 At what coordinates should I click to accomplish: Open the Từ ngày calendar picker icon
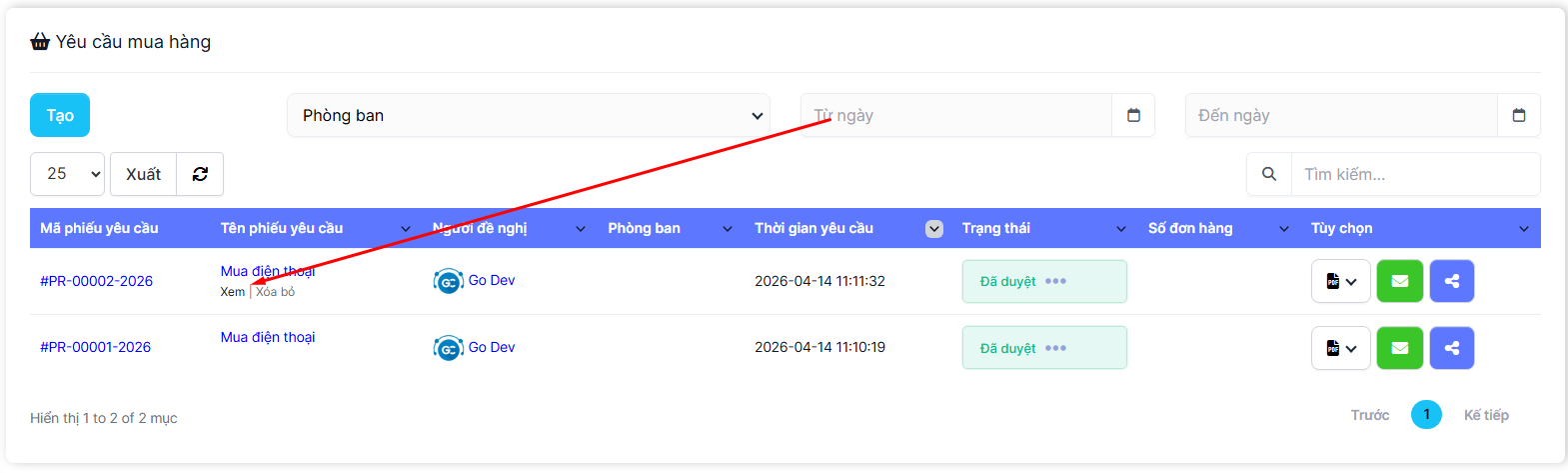[1133, 115]
